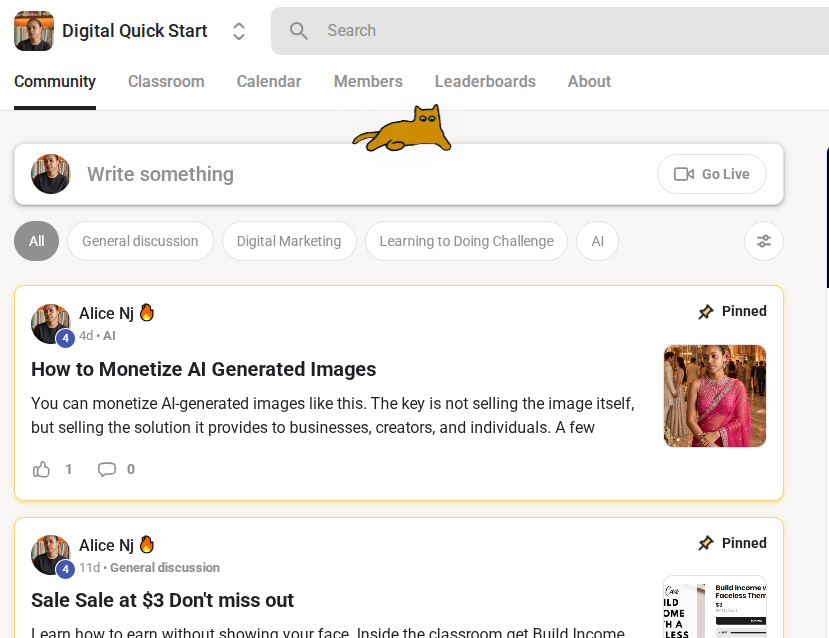Viewport: 829px width, 638px height.
Task: Open the pink saree image thumbnail
Action: [x=715, y=396]
